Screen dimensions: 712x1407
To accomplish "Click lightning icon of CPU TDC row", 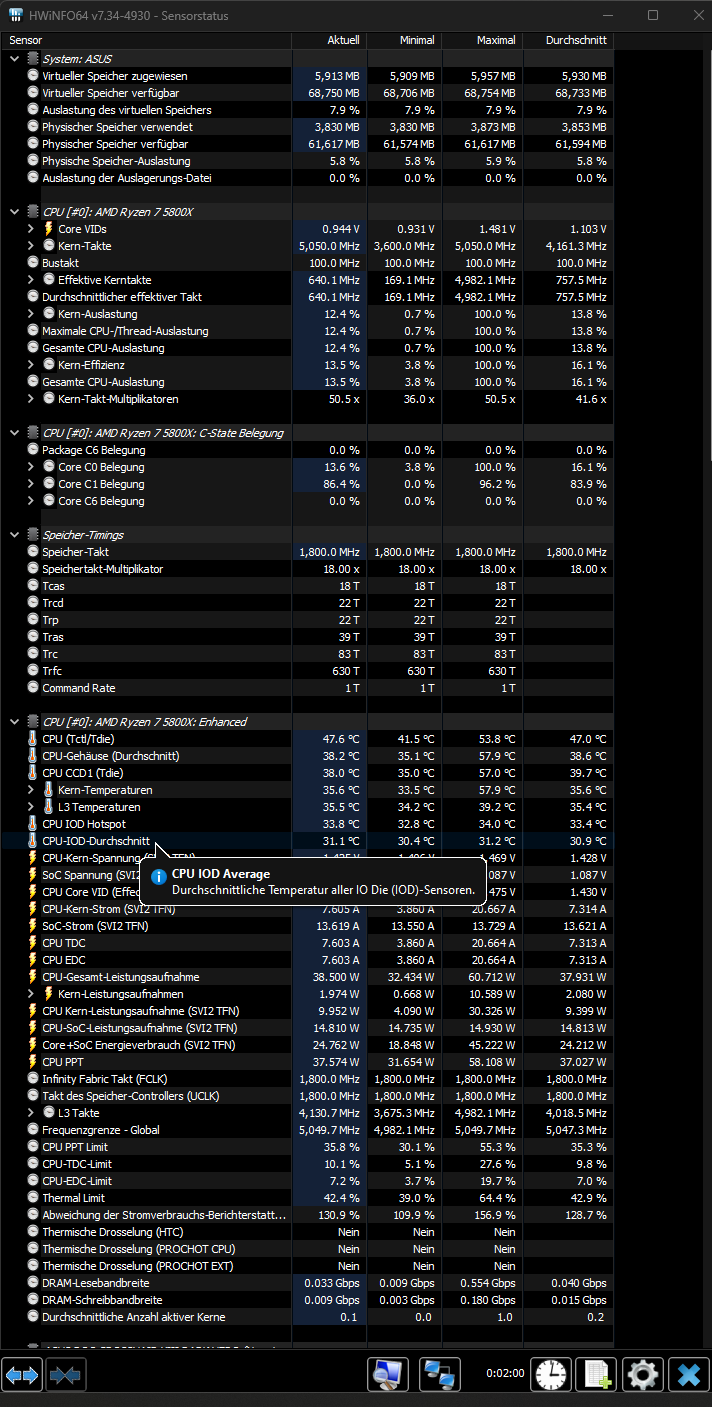I will click(33, 943).
